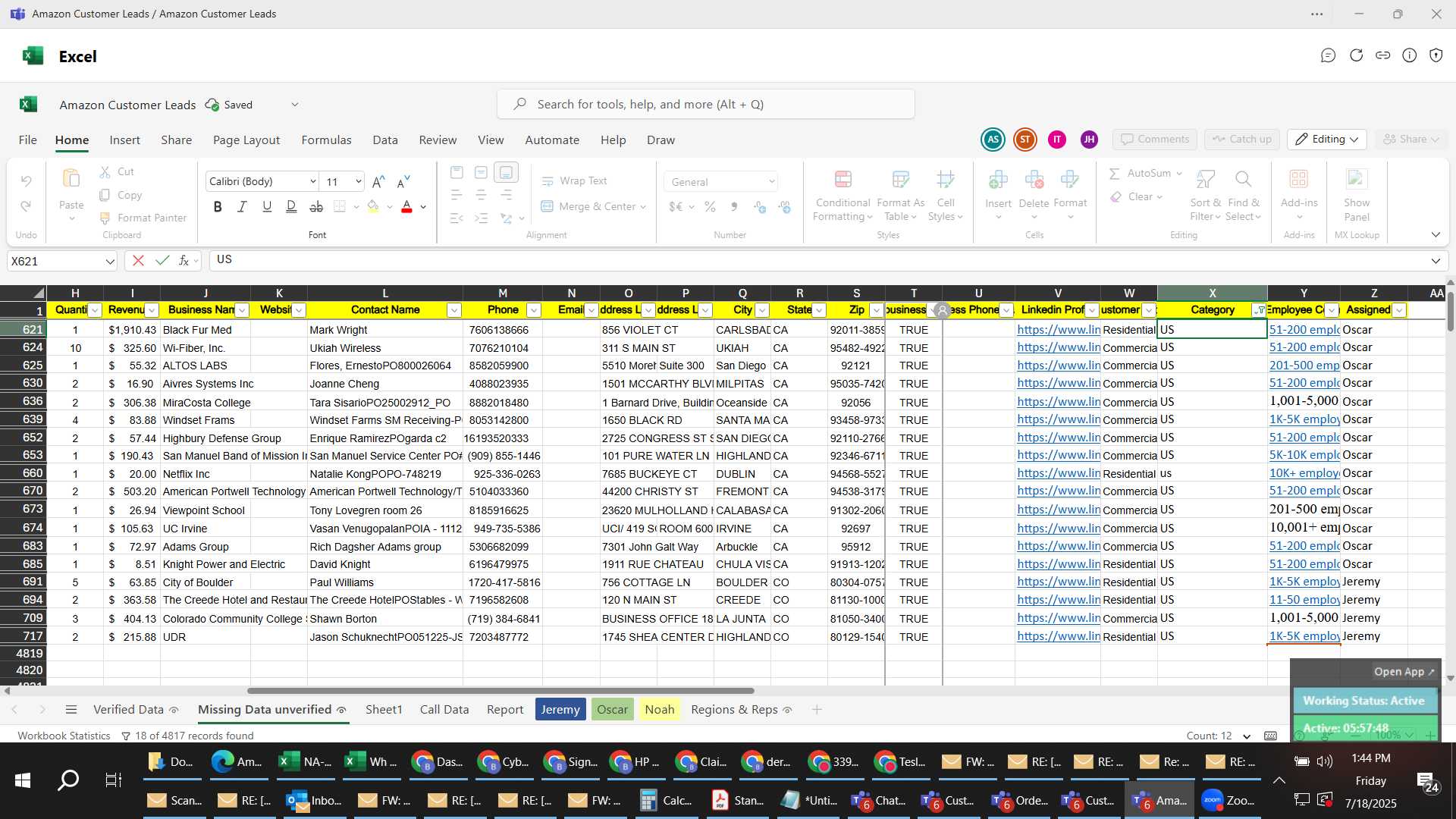This screenshot has width=1456, height=819.
Task: Click the Cut icon
Action: 105,172
